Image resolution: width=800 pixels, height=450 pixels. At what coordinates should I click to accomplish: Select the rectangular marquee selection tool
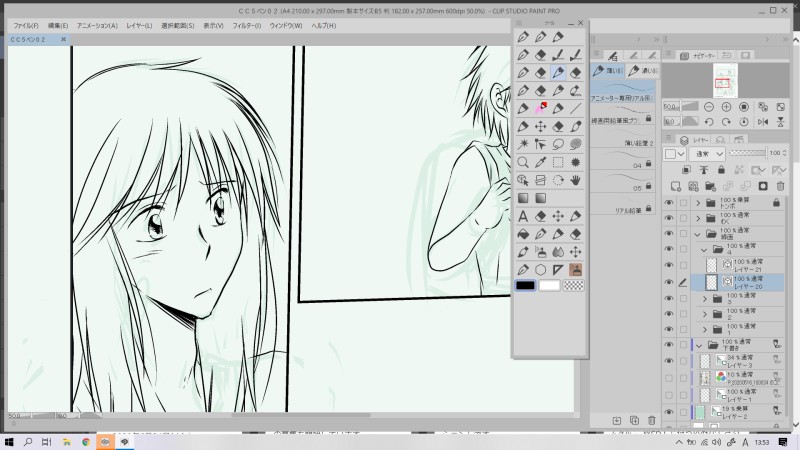pyautogui.click(x=558, y=162)
